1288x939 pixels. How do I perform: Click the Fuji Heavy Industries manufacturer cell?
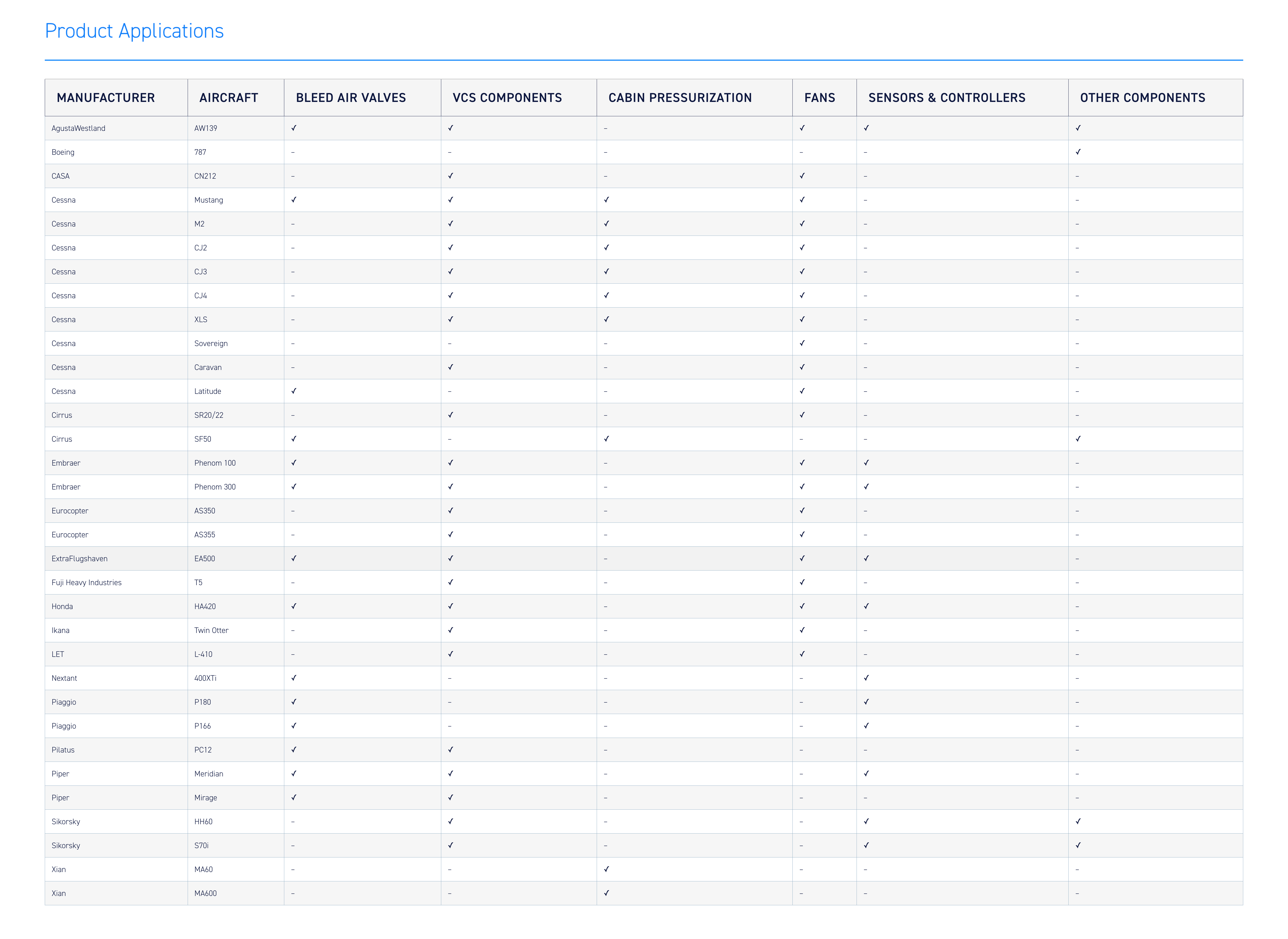pos(86,583)
